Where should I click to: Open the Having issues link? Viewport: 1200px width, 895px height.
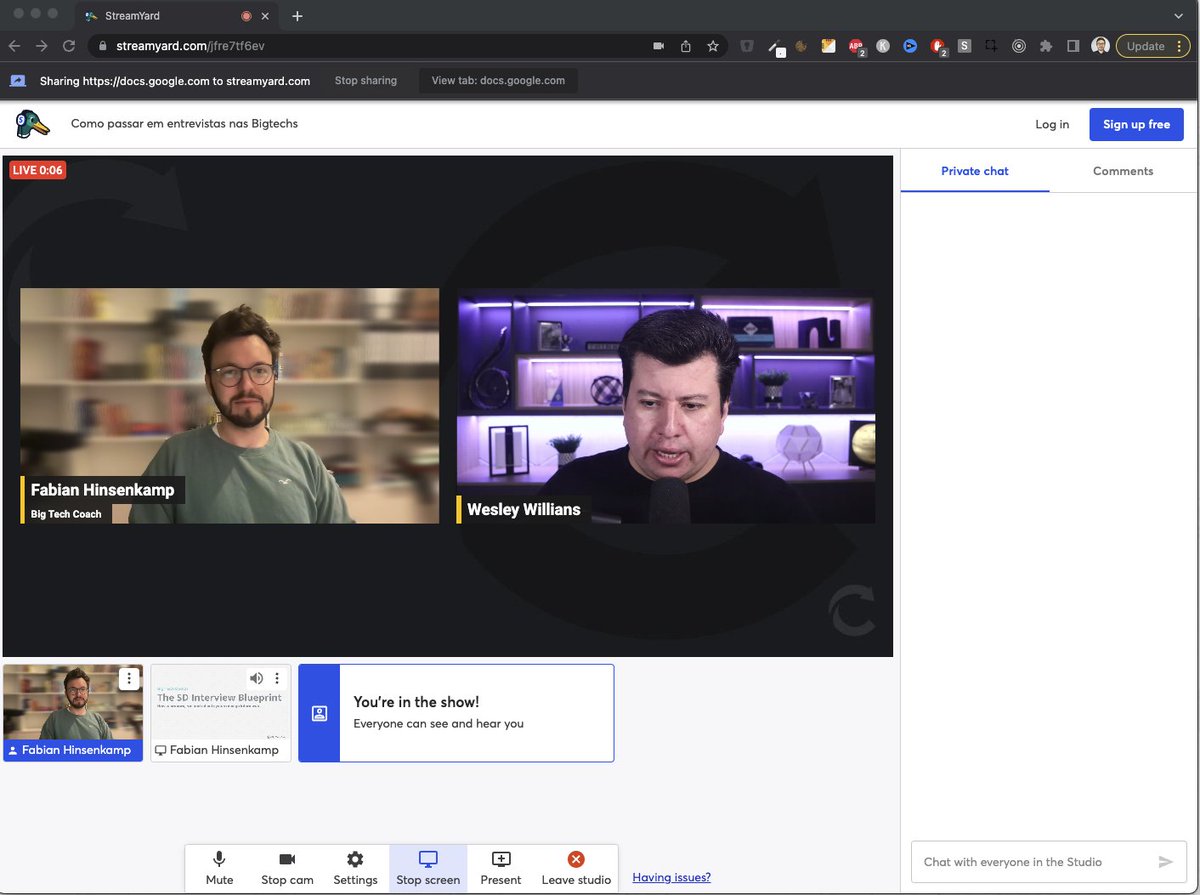pyautogui.click(x=670, y=877)
